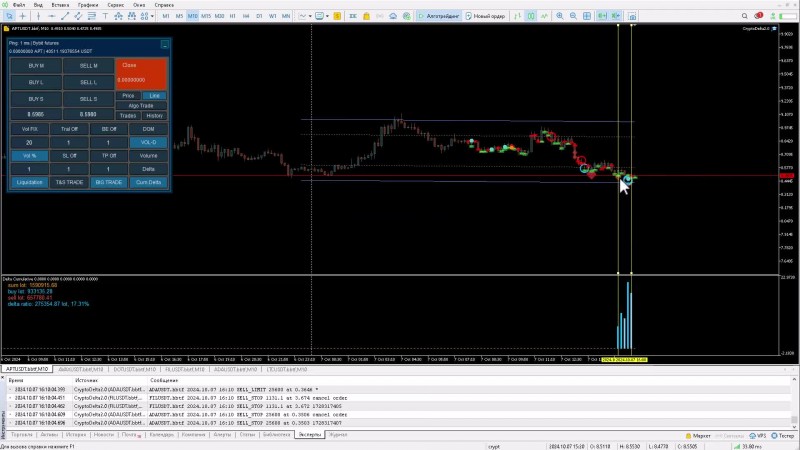The width and height of the screenshot is (800, 450).
Task: Open notifications with red badge
Action: coord(758,16)
